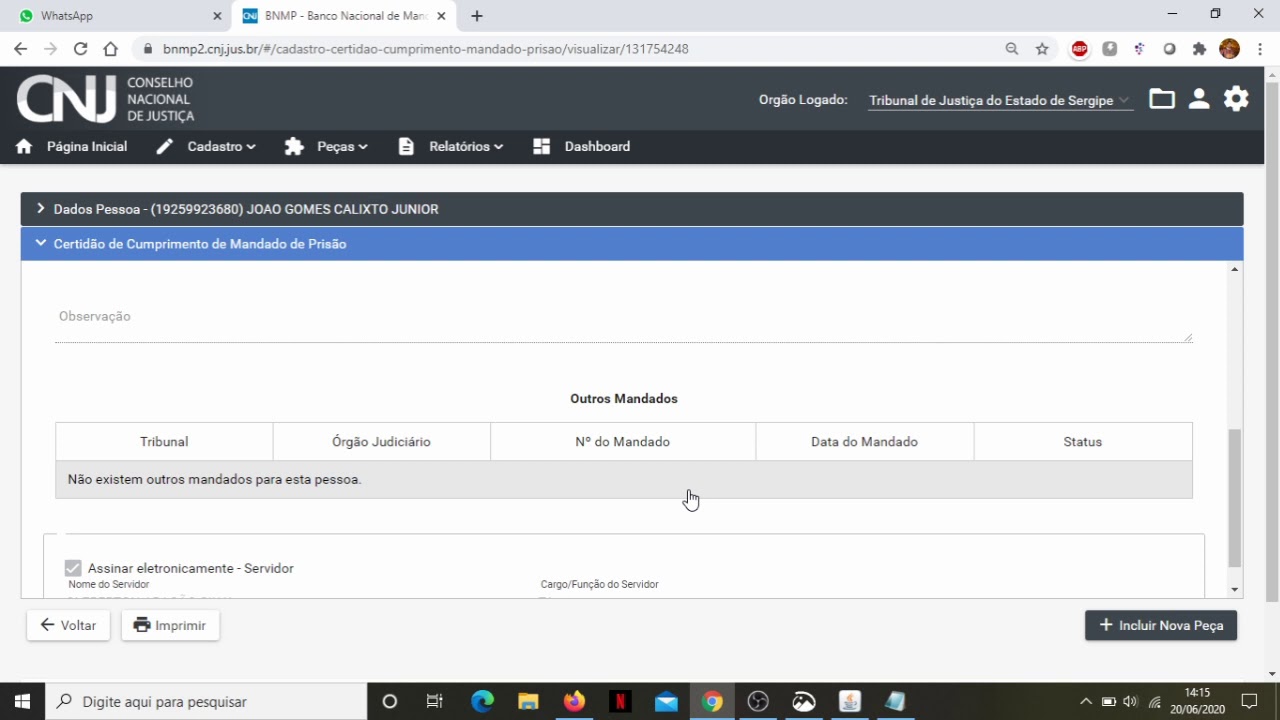The image size is (1280, 720).
Task: Click the CNJ logo
Action: [106, 99]
